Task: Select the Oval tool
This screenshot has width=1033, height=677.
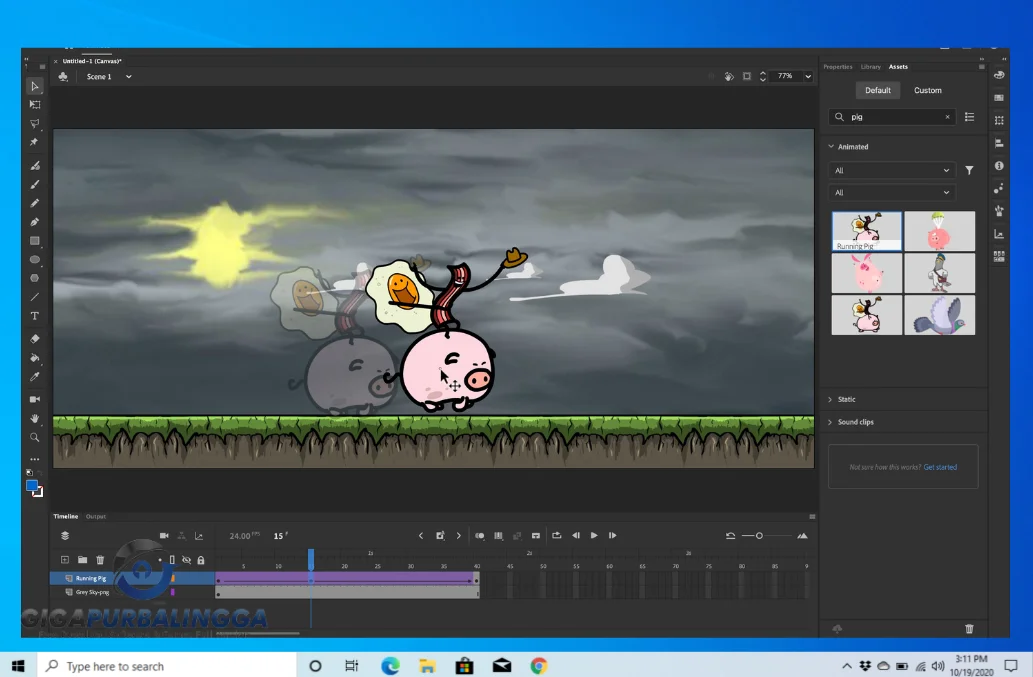Action: 35,259
